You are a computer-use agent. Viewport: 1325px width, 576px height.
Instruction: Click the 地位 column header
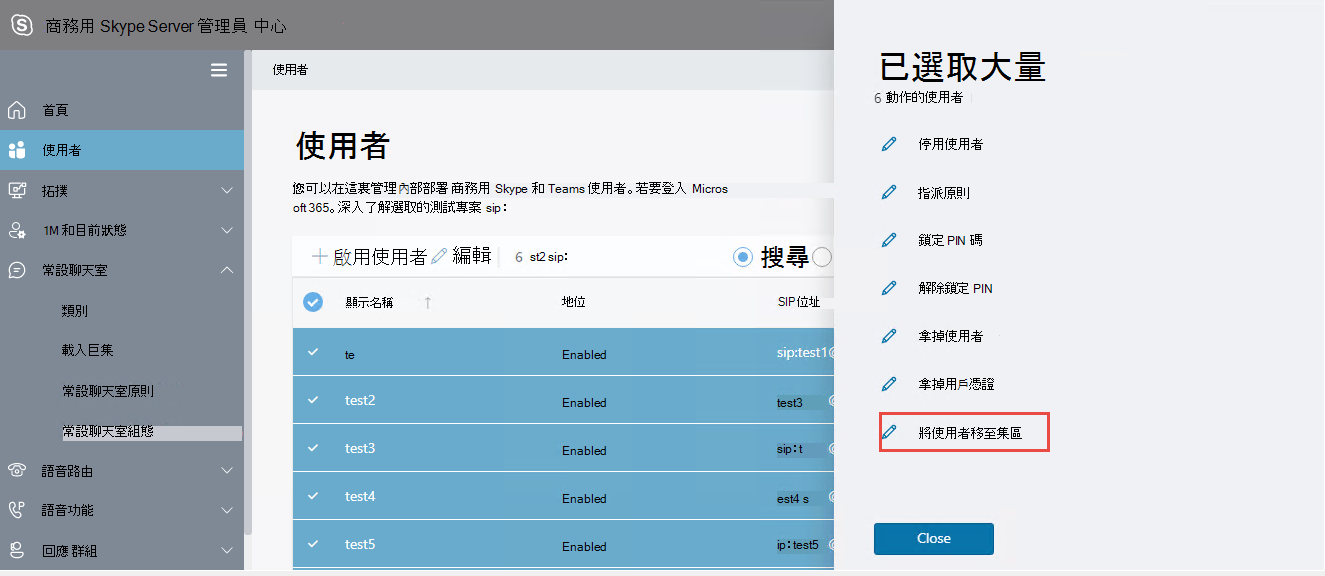coord(574,302)
